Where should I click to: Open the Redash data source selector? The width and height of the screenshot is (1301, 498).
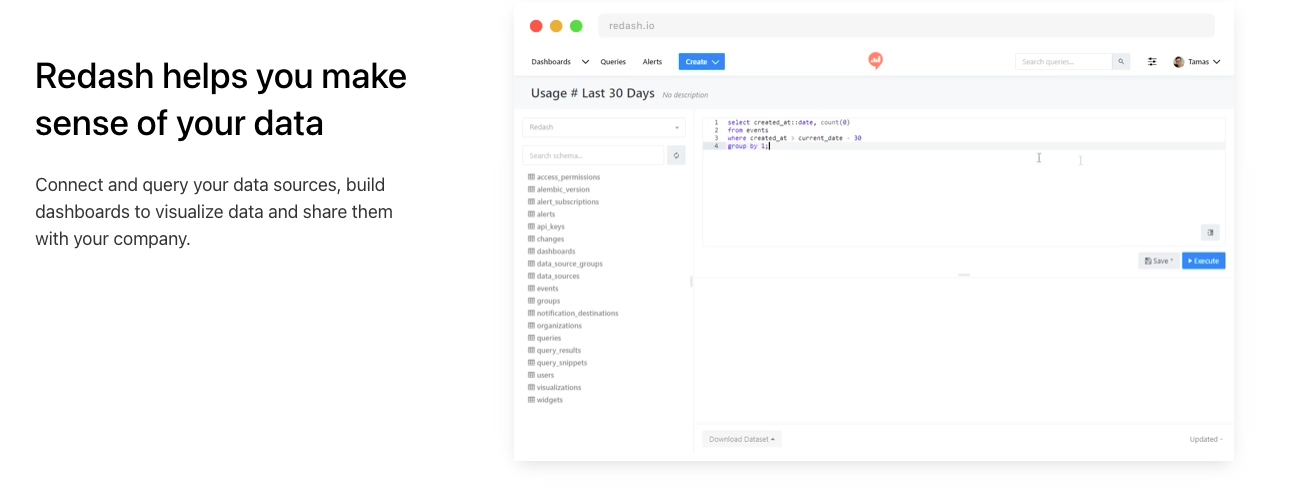pyautogui.click(x=603, y=127)
